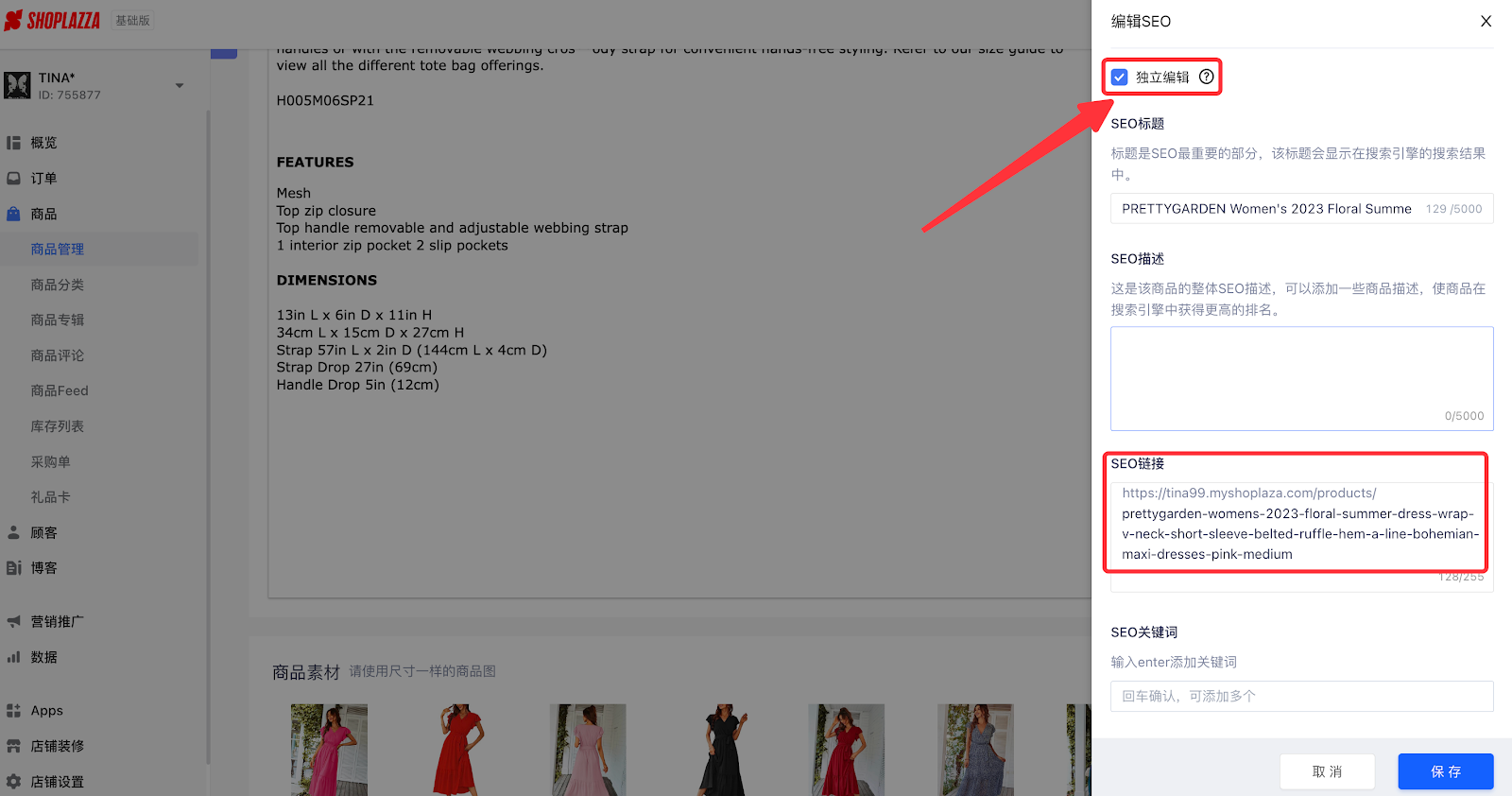Click the SEO链接 URL handle field
The image size is (1512, 796).
pyautogui.click(x=1301, y=537)
